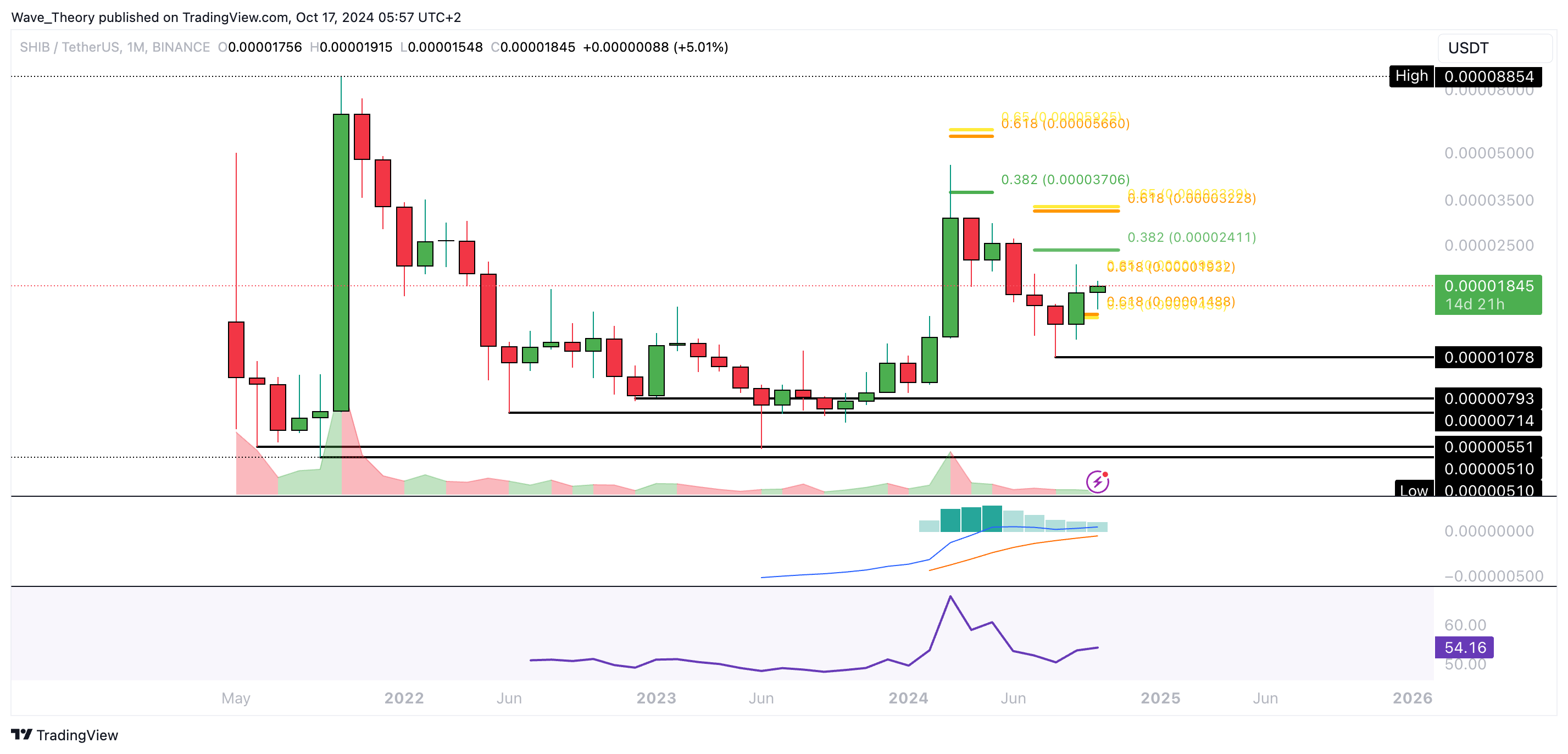Click the 2025 label on time axis
The height and width of the screenshot is (754, 1568).
tap(1160, 698)
